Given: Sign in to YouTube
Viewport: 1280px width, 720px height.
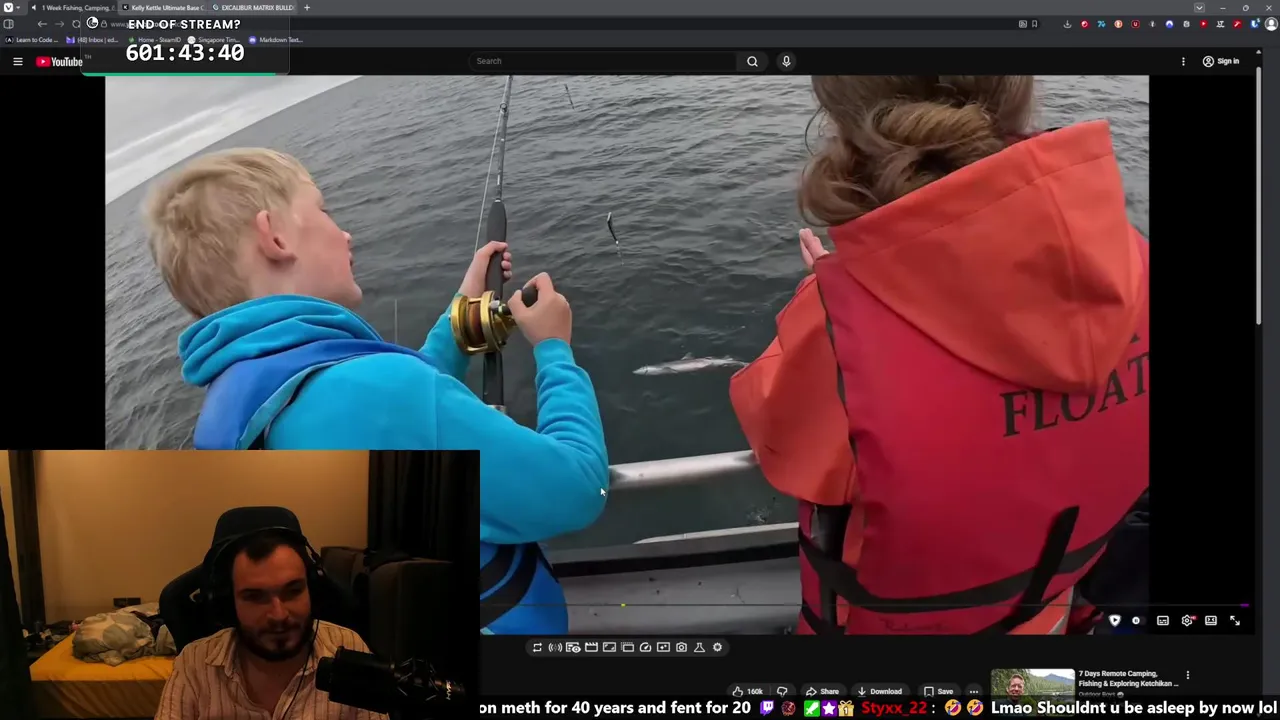Looking at the screenshot, I should pos(1221,61).
